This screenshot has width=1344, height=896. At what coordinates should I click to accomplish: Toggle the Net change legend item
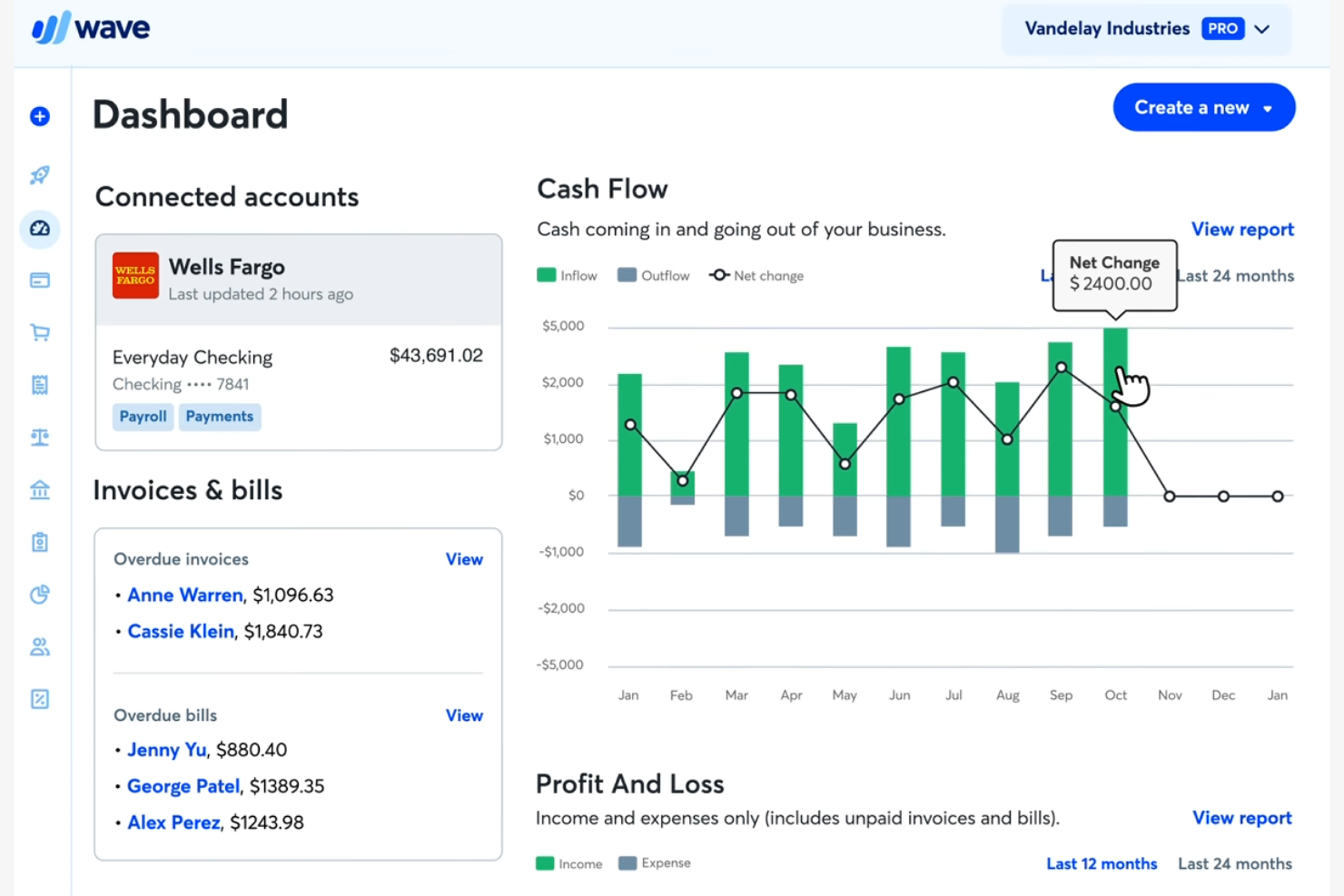point(756,275)
